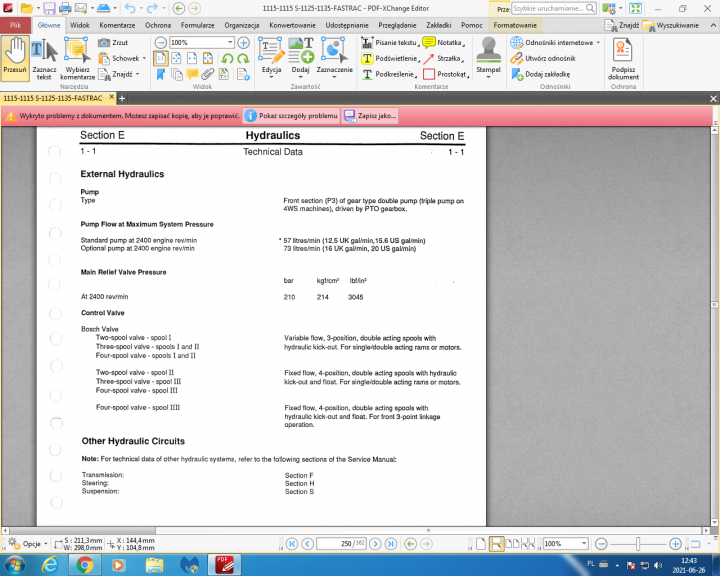Pick the Prostokąt rectangle tool
Image resolution: width=720 pixels, height=576 pixels.
(x=444, y=74)
